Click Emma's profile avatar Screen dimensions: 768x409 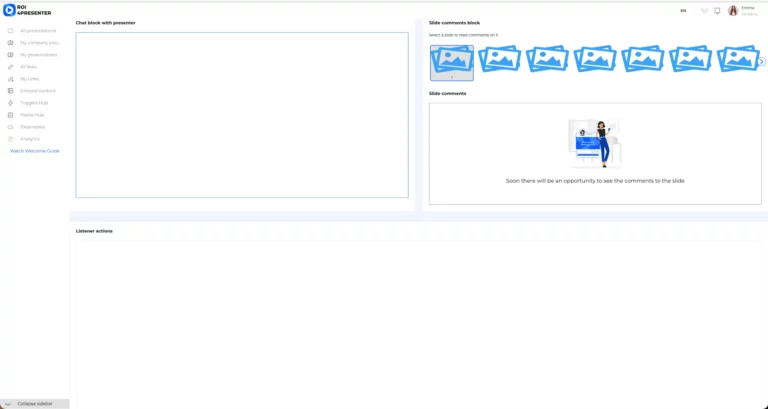click(x=733, y=11)
